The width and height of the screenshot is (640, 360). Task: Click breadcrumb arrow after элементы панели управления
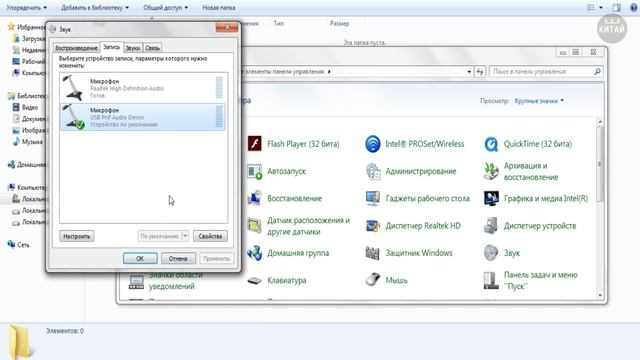(329, 71)
